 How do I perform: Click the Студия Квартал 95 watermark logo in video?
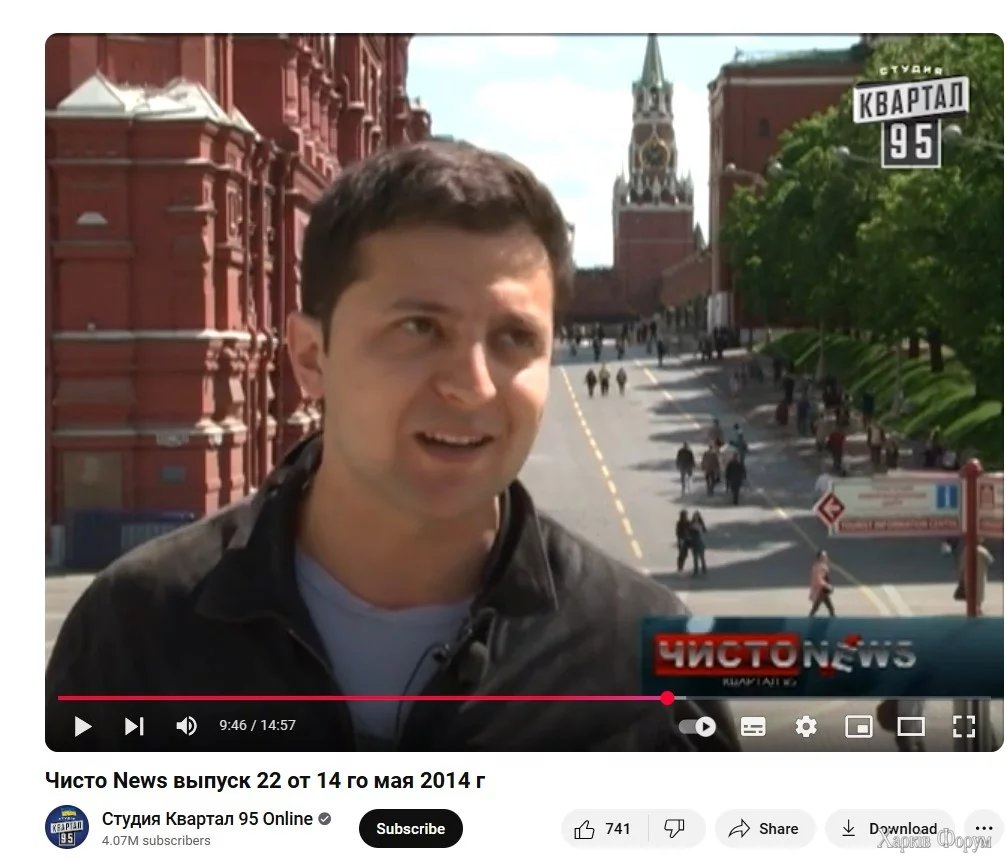coord(911,116)
